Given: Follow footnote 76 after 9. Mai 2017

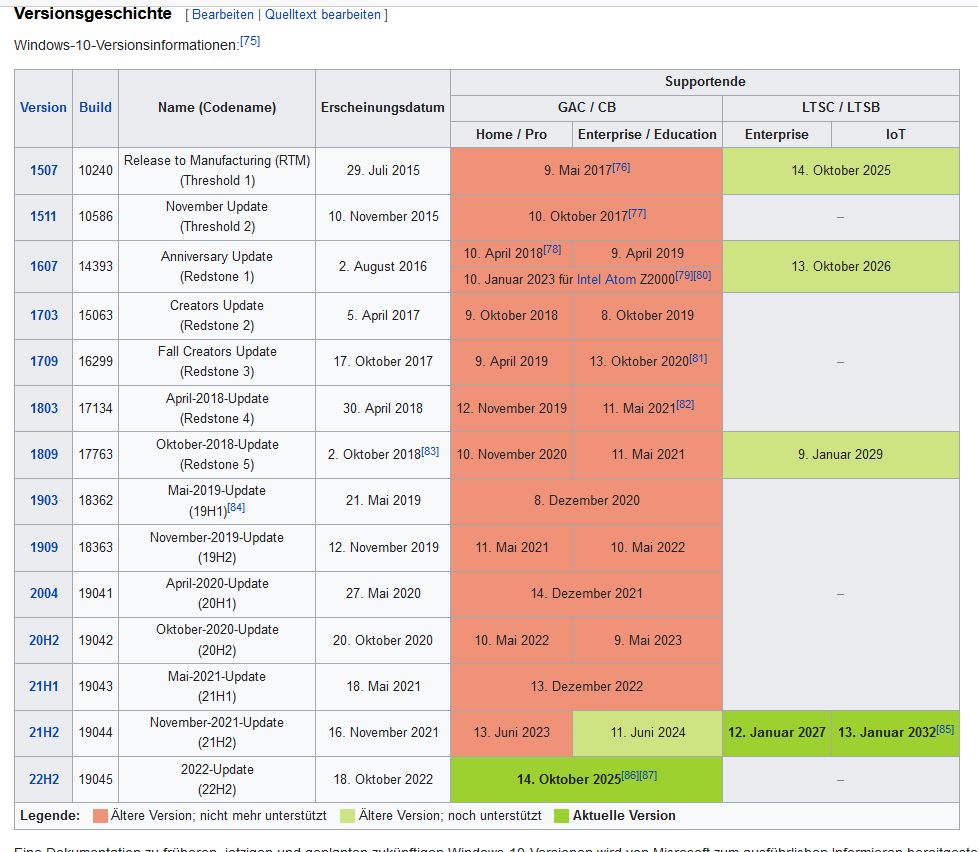Looking at the screenshot, I should point(621,167).
